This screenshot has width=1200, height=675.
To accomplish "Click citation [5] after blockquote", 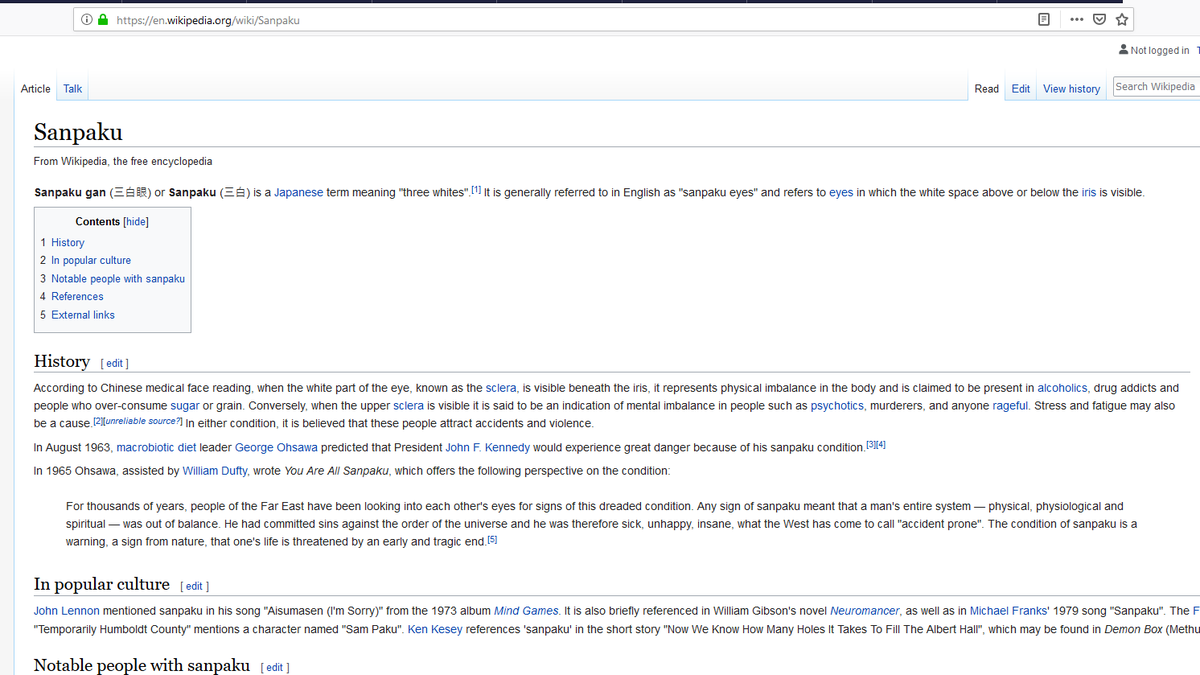I will click(x=491, y=540).
